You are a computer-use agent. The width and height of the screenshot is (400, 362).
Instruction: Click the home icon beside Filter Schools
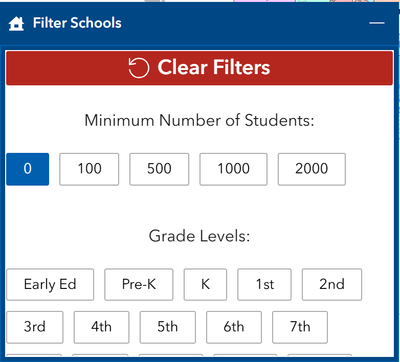16,24
